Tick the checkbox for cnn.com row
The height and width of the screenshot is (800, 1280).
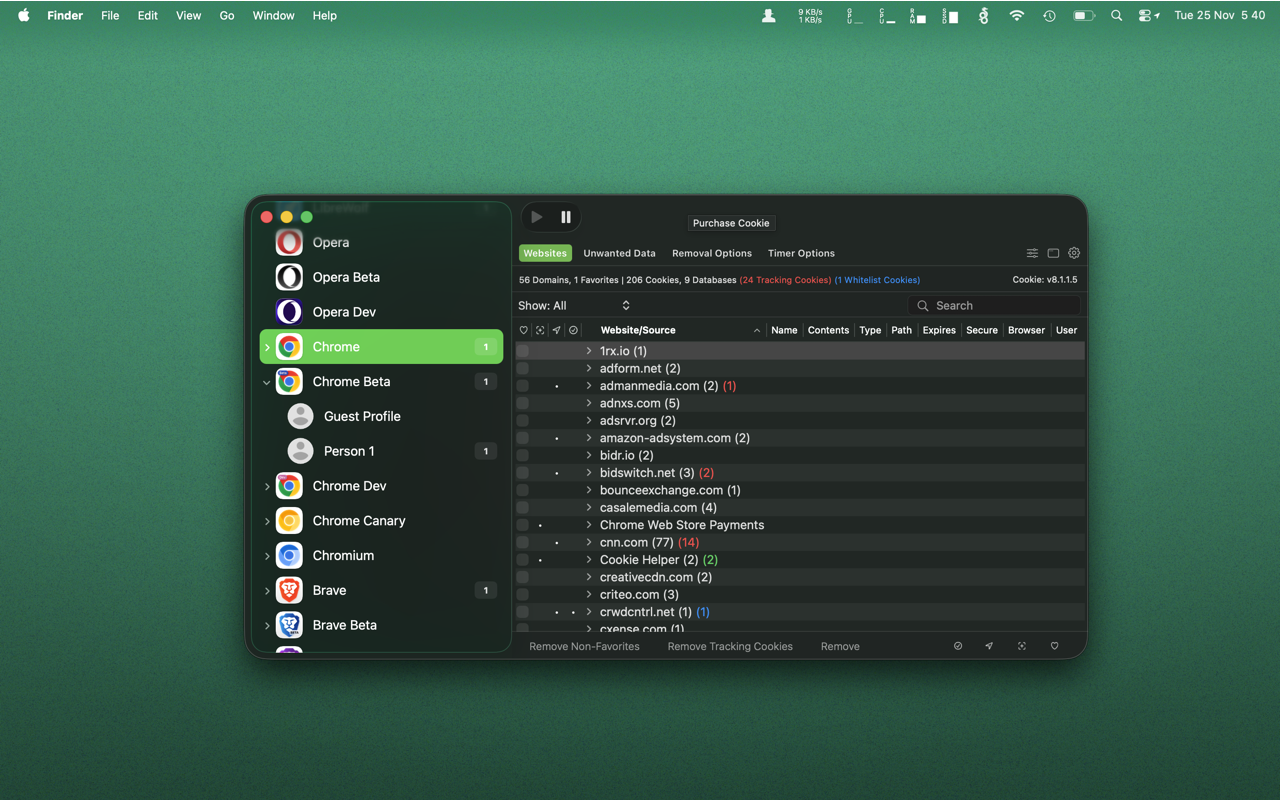[523, 542]
